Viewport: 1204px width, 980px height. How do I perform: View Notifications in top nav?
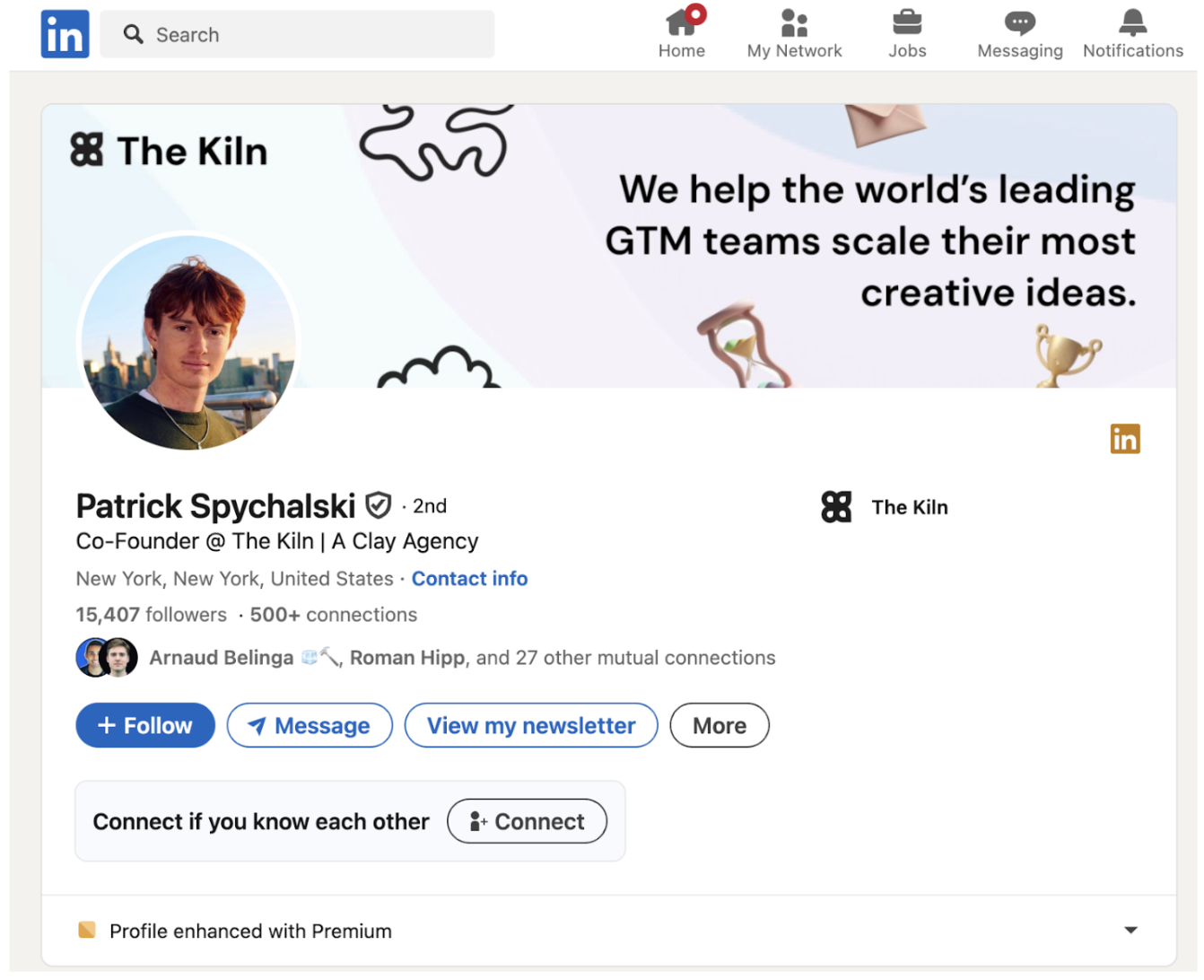click(1133, 34)
